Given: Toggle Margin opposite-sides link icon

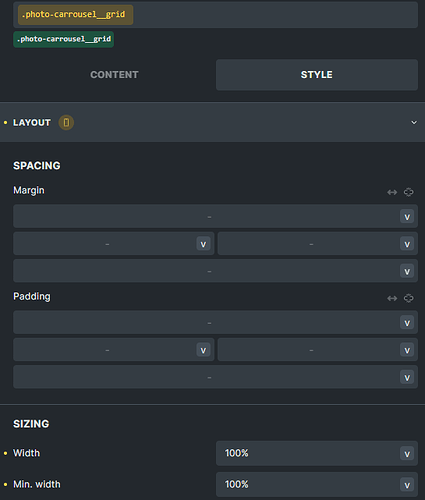Looking at the screenshot, I should [x=392, y=192].
